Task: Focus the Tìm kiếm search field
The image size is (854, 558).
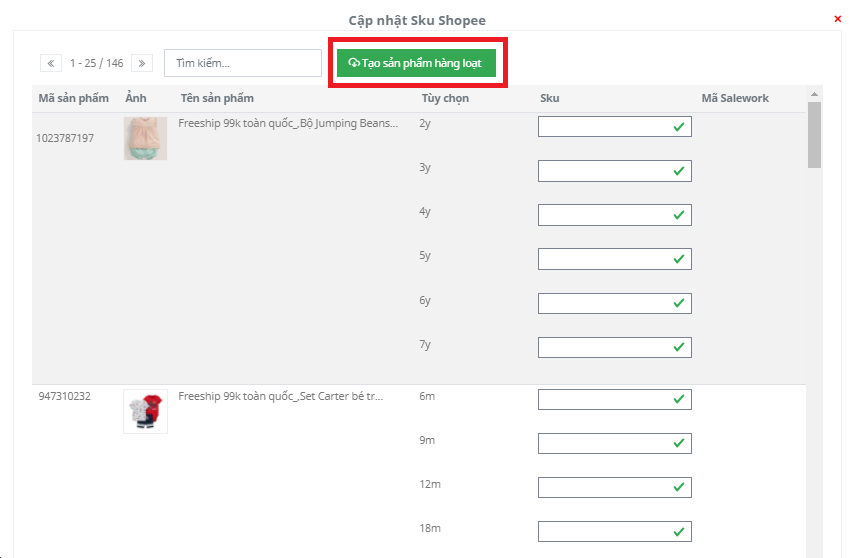Action: (x=242, y=63)
